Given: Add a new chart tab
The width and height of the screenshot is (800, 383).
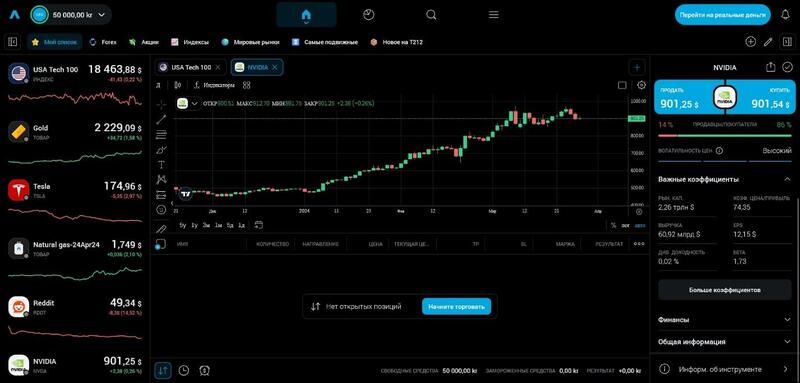Looking at the screenshot, I should point(637,67).
